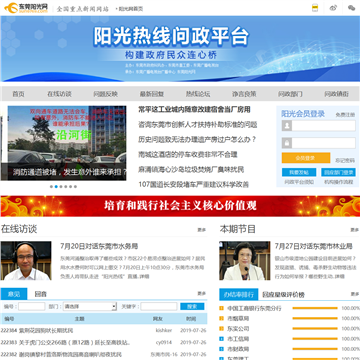Click orange square icon beside 东实公司
Image resolution: width=360 pixels, height=360 pixels.
222,329
